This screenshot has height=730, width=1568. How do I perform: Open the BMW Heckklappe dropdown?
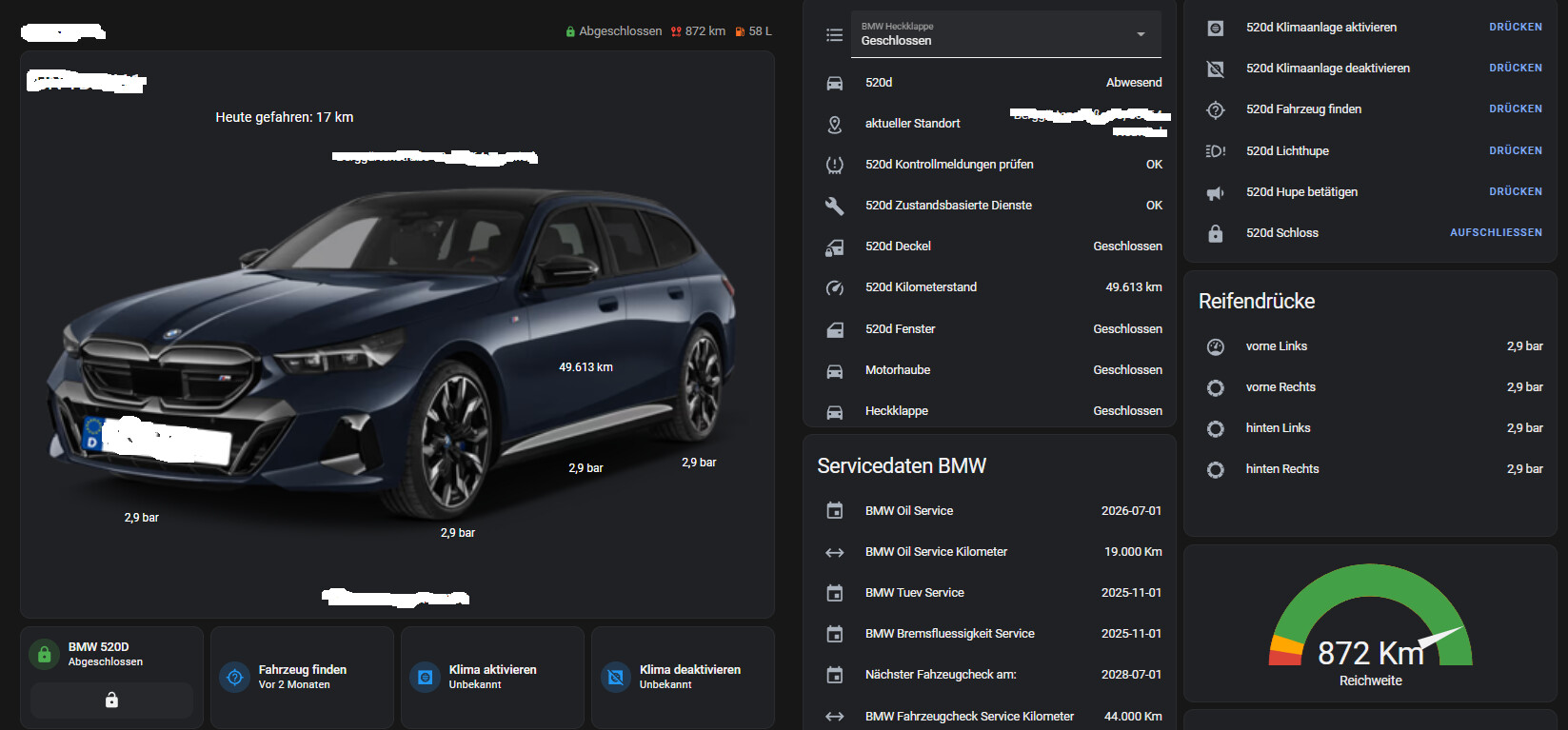[x=1005, y=34]
